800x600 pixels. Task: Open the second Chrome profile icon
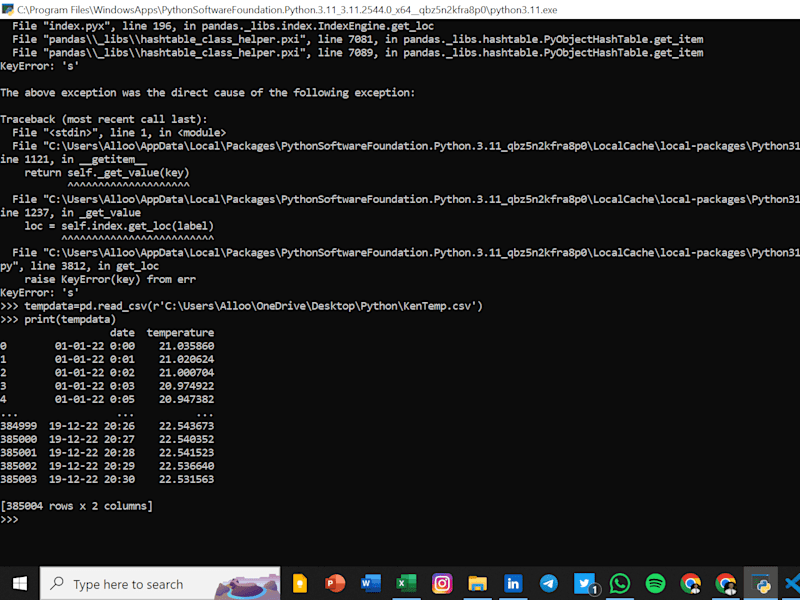726,584
